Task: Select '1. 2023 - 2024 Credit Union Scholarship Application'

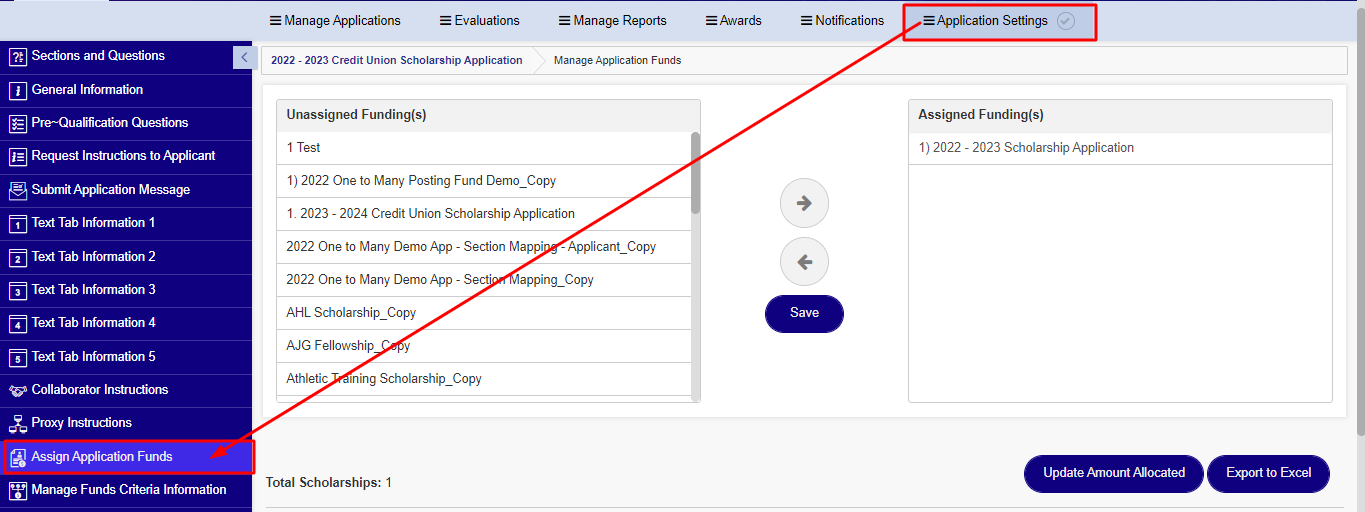Action: [484, 214]
